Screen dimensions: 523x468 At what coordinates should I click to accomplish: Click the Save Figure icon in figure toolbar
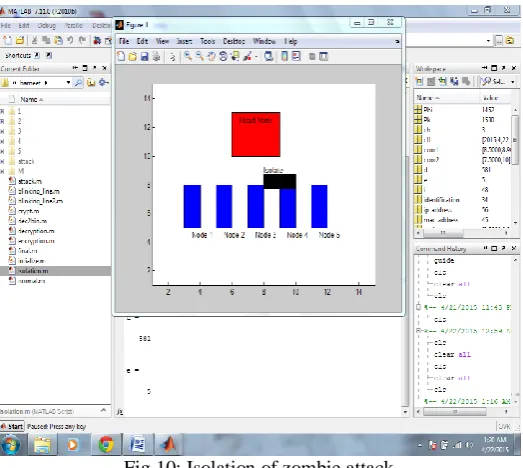click(x=144, y=56)
